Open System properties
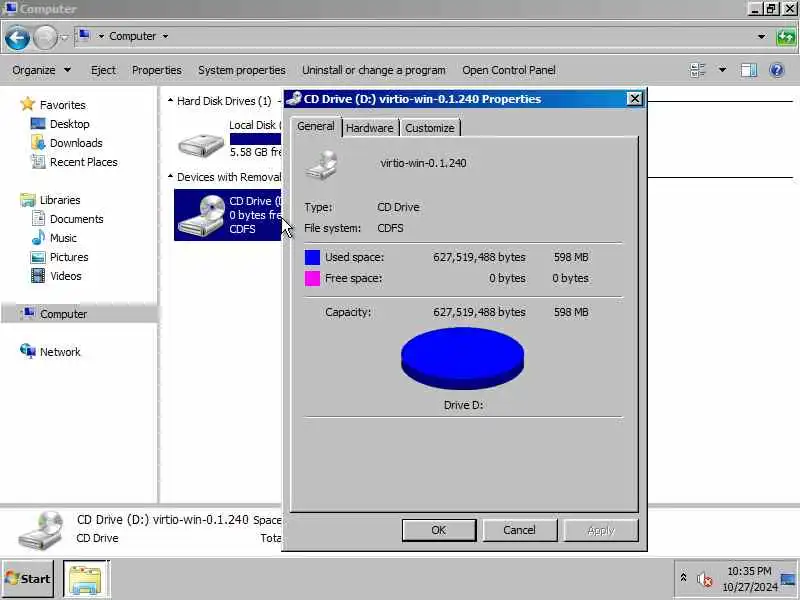 pos(242,70)
